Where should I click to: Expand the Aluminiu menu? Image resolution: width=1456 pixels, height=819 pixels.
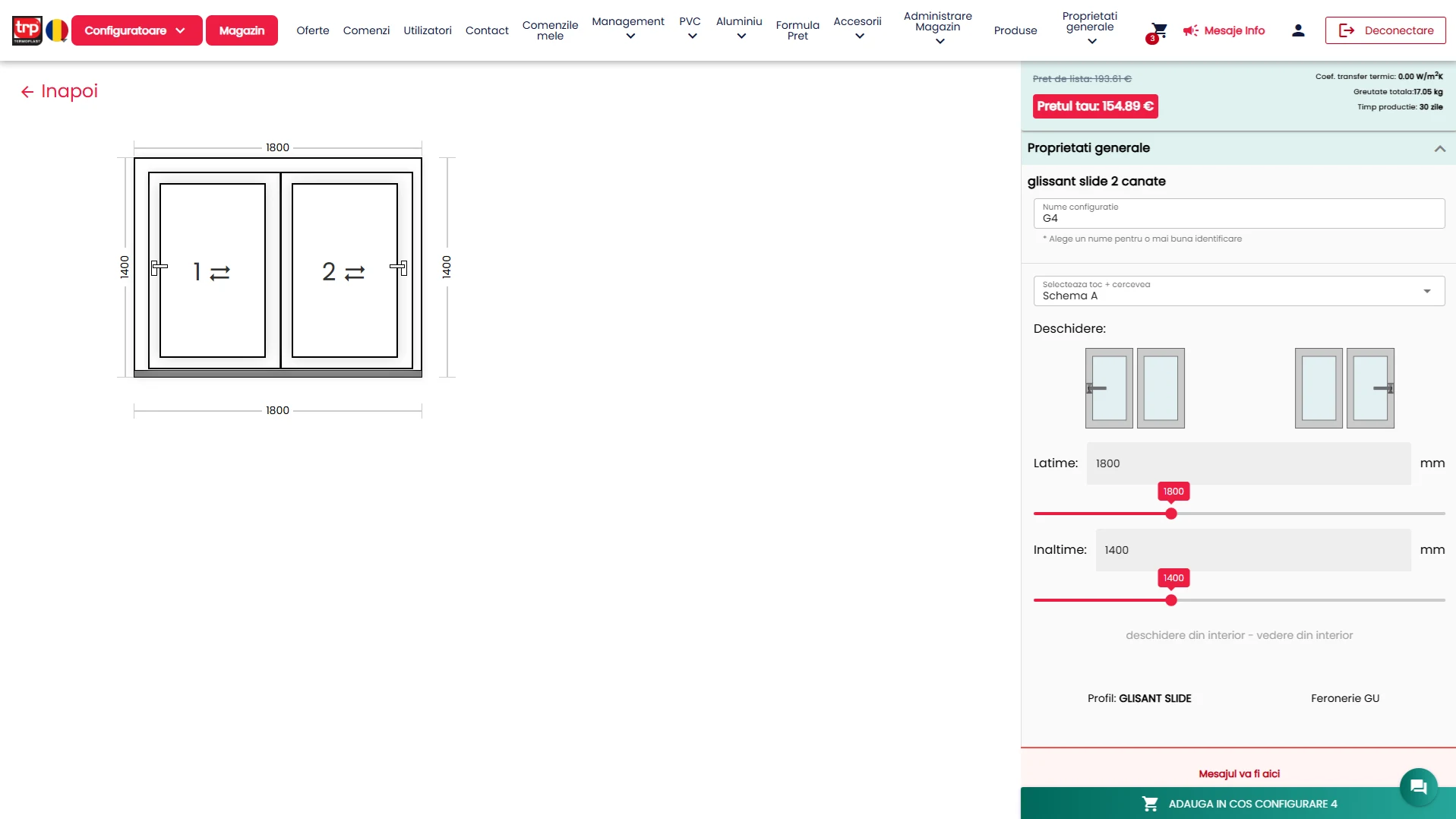pyautogui.click(x=739, y=28)
